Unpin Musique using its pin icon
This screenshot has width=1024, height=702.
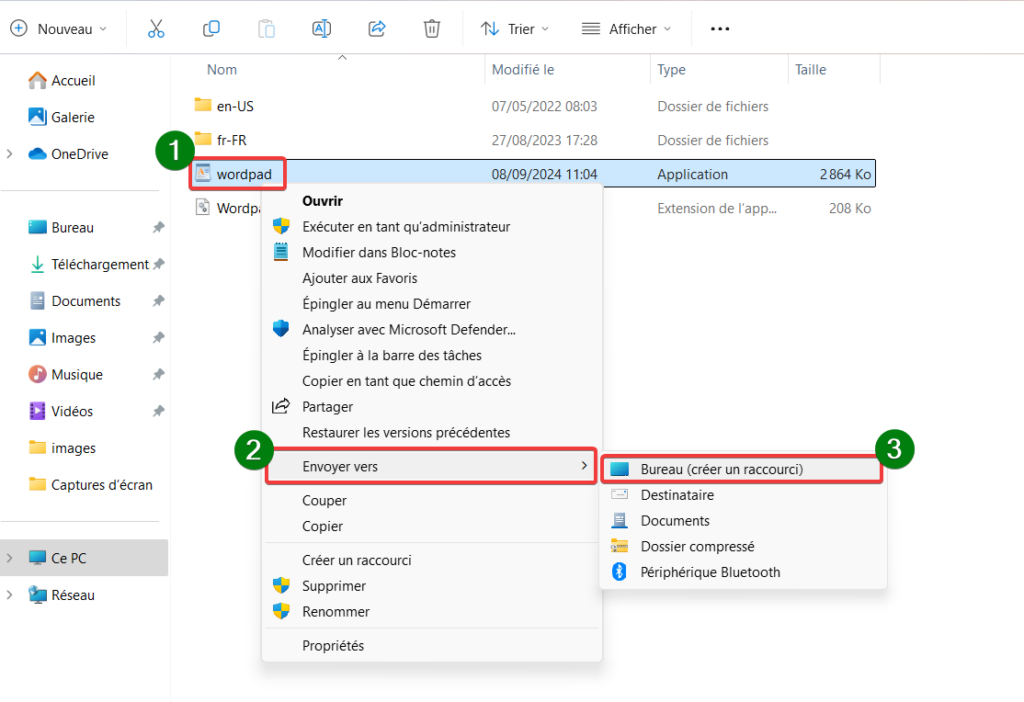158,374
